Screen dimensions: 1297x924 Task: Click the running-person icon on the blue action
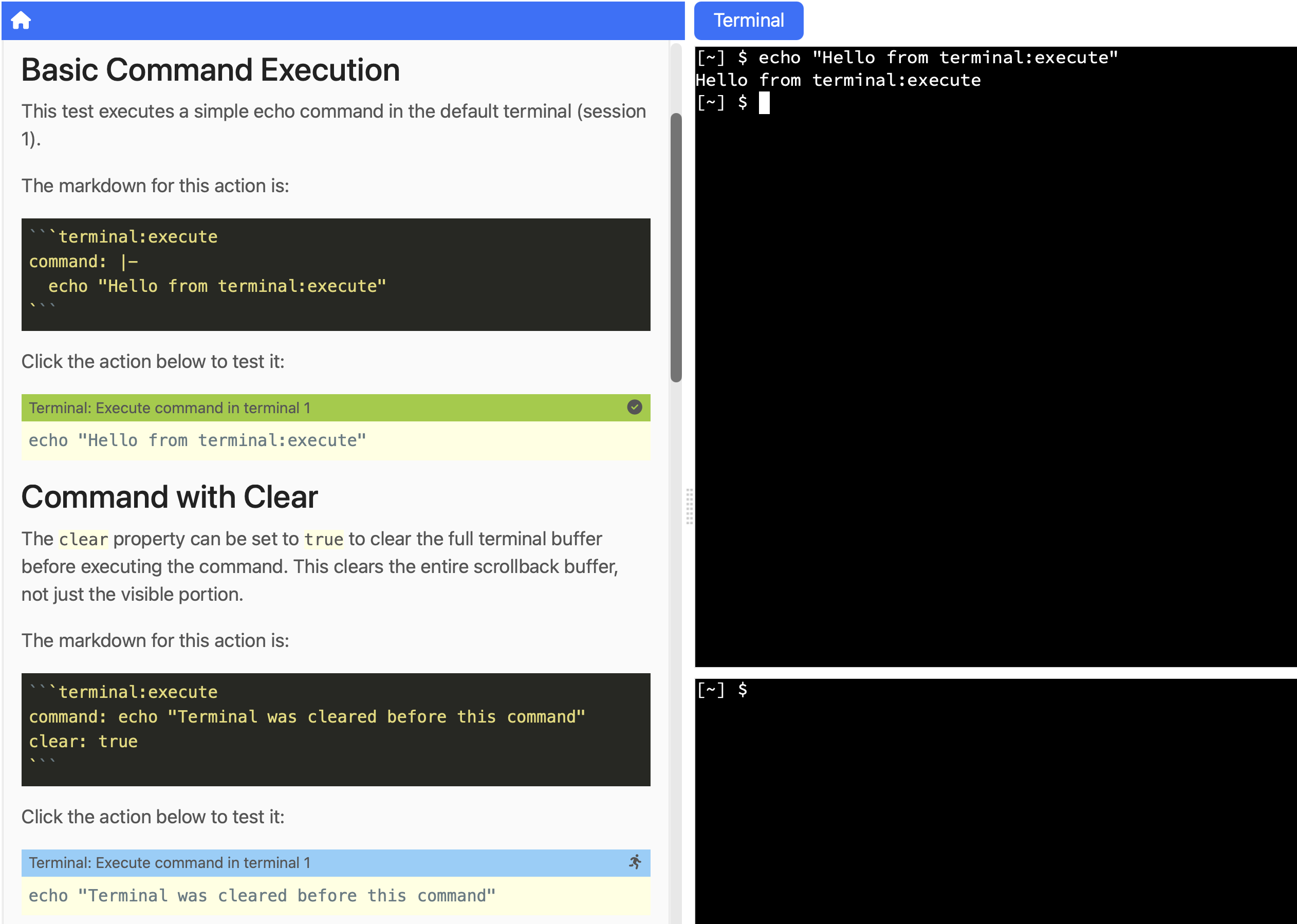click(x=637, y=862)
